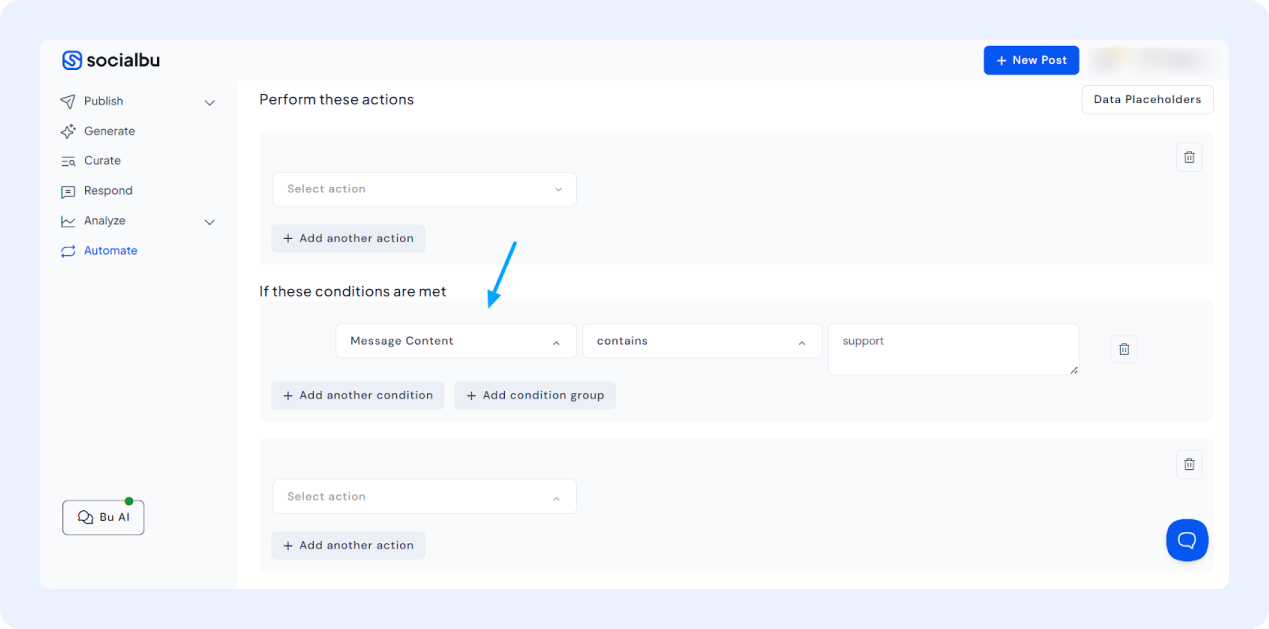Image resolution: width=1269 pixels, height=629 pixels.
Task: Open the contains operator dropdown
Action: click(702, 341)
